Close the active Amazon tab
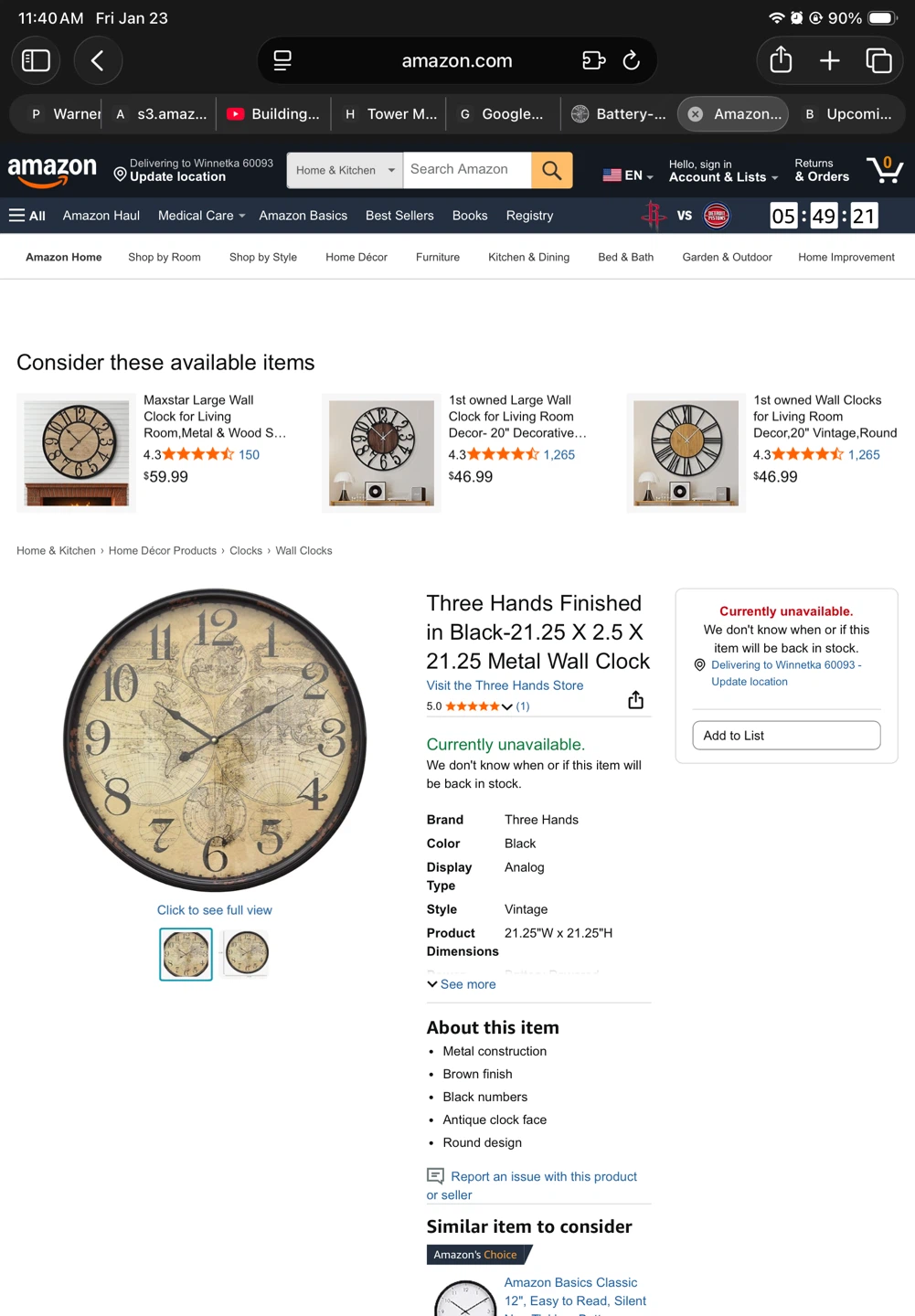This screenshot has height=1316, width=915. [x=696, y=114]
